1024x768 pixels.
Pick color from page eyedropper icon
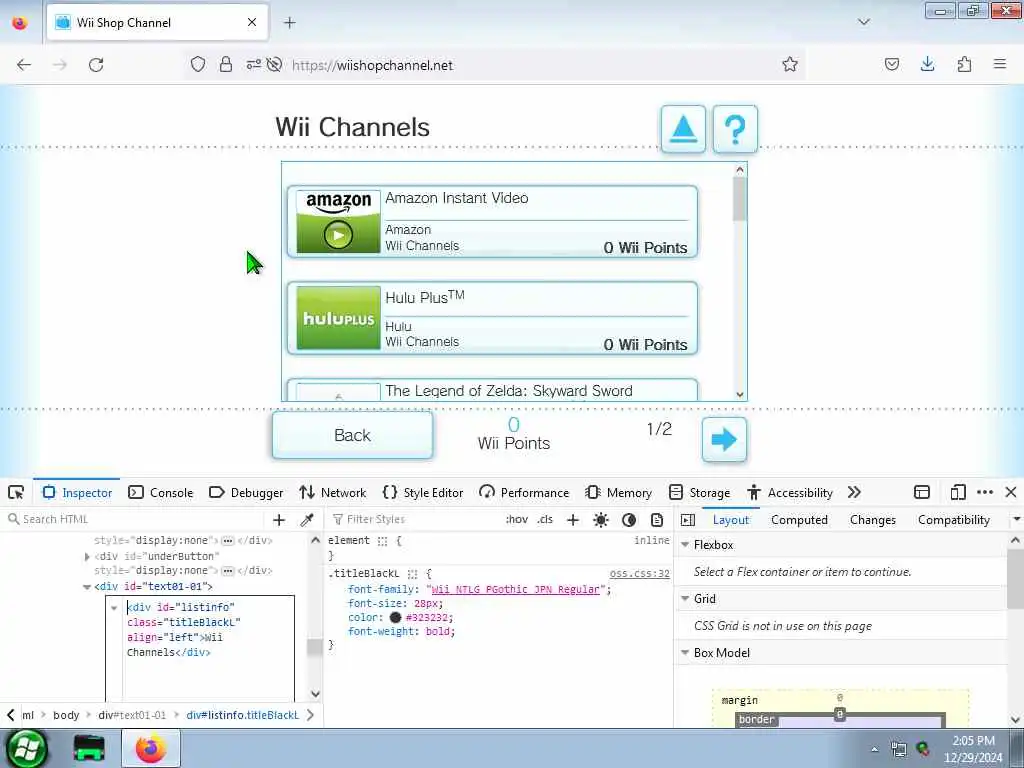click(306, 520)
